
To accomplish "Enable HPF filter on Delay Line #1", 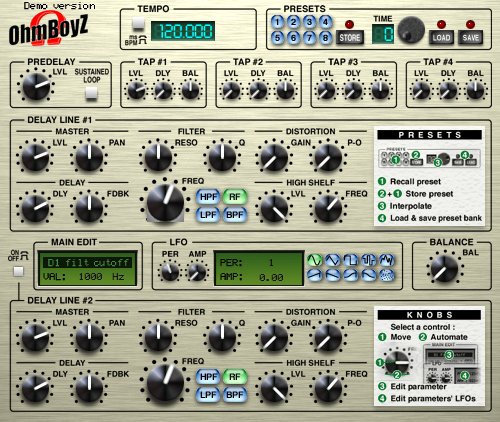I will 208,197.
